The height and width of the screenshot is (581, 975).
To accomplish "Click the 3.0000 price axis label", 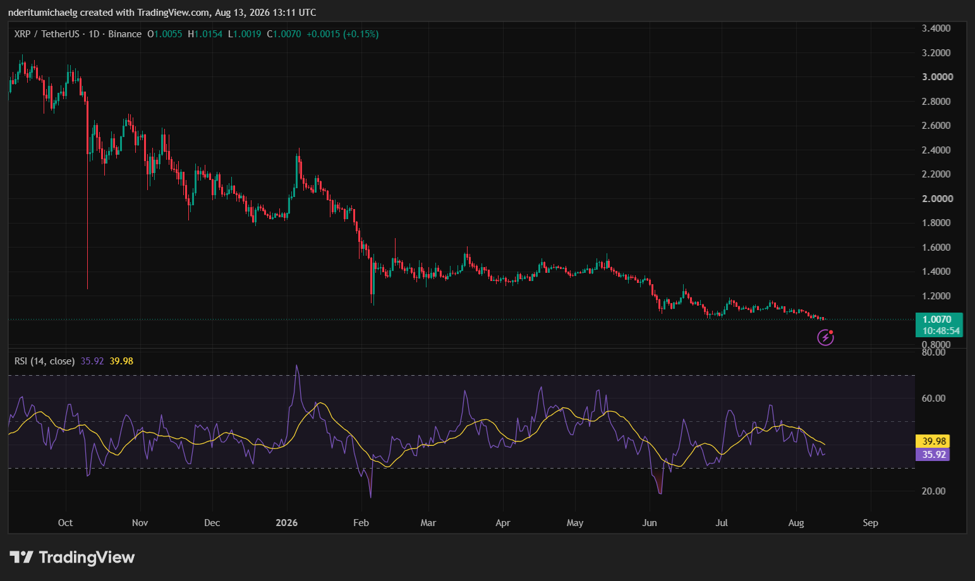I will [937, 77].
